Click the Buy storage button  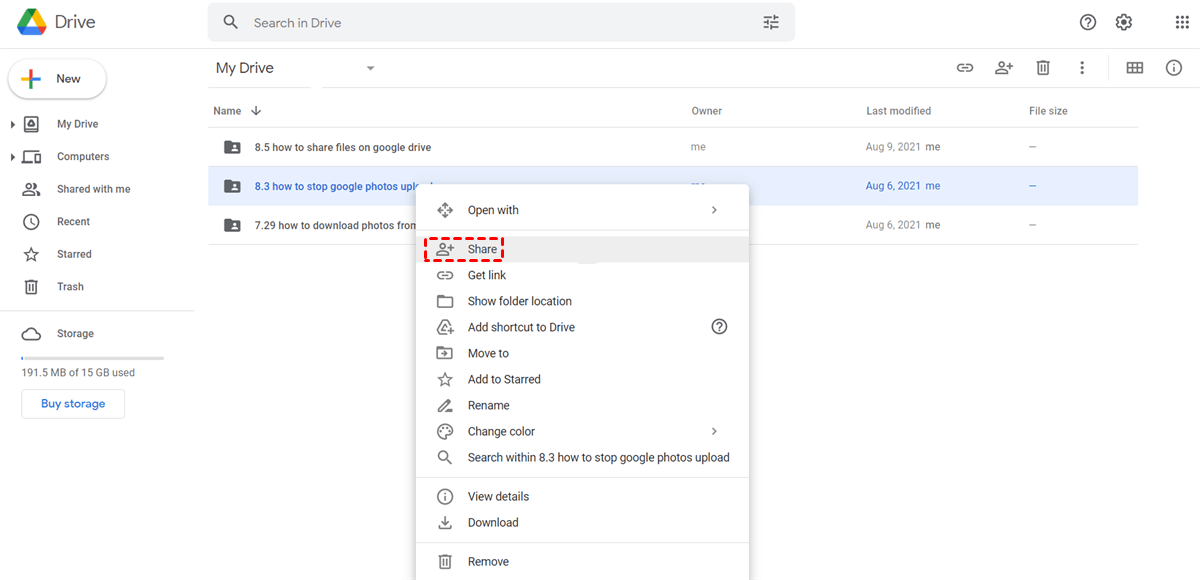pos(73,404)
